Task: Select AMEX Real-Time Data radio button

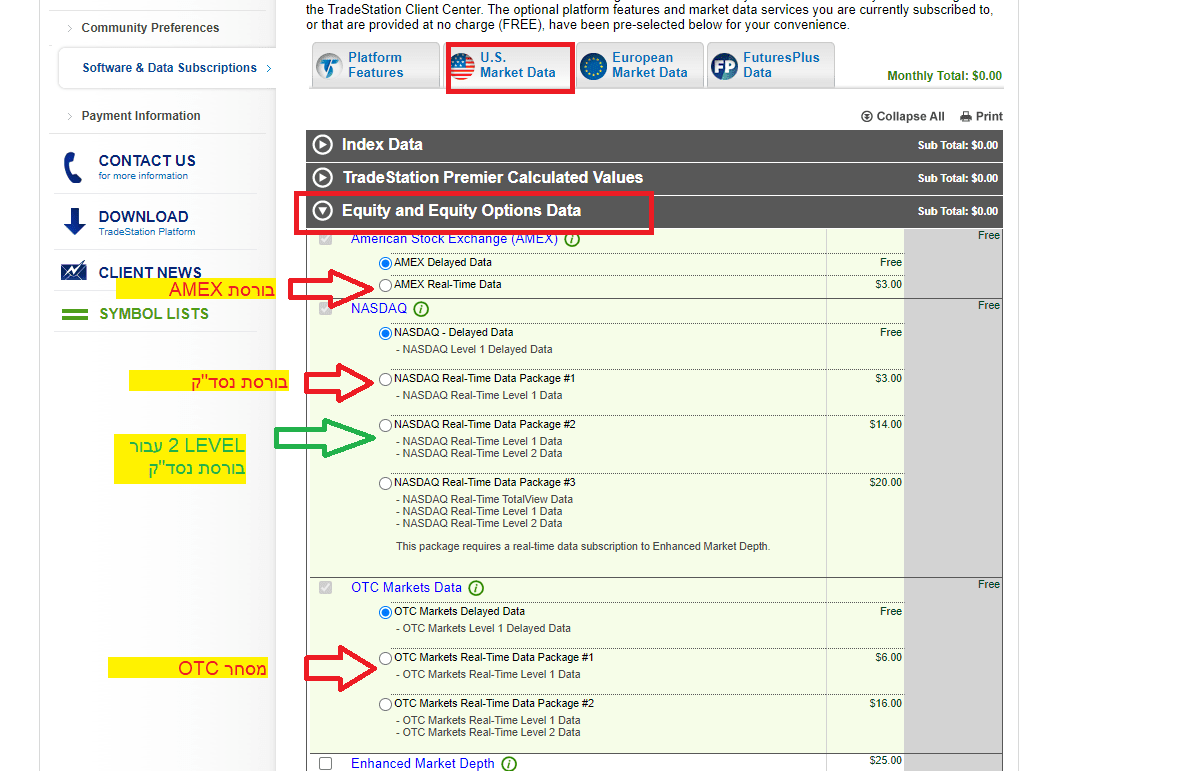Action: point(386,285)
